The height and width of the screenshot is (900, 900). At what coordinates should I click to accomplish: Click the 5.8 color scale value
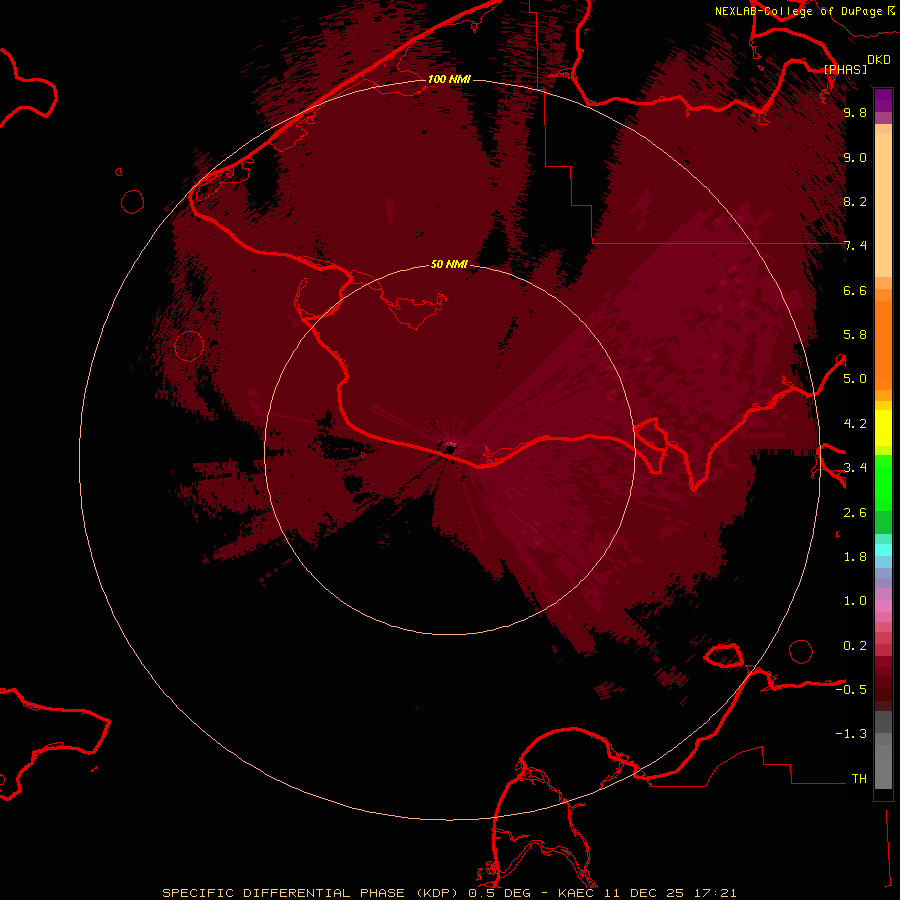(x=855, y=335)
